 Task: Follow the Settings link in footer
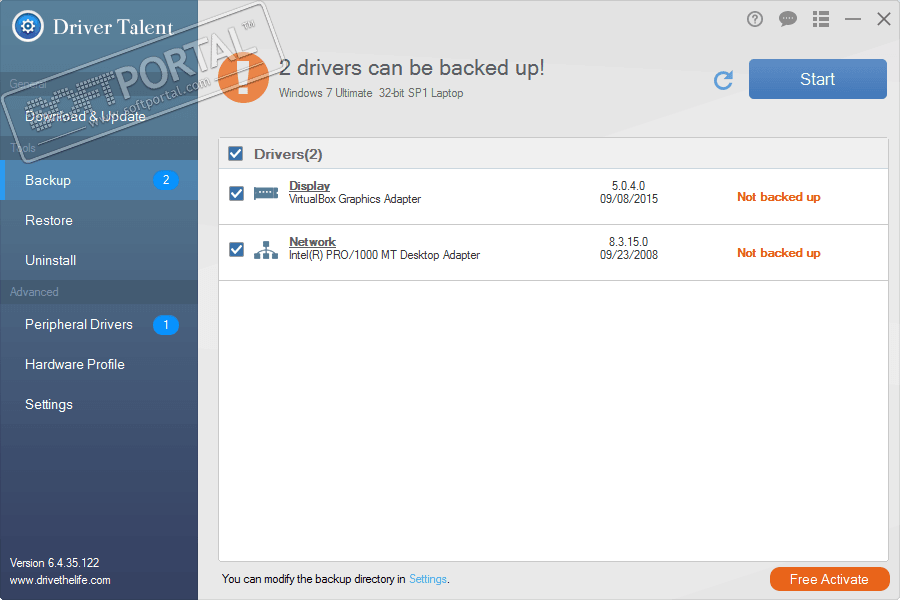[428, 579]
